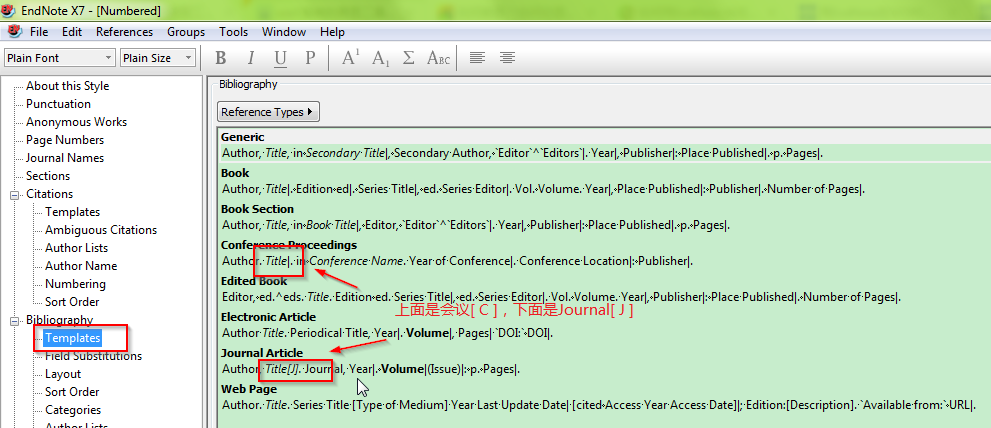Open the File menu
991x428 pixels.
(x=39, y=32)
